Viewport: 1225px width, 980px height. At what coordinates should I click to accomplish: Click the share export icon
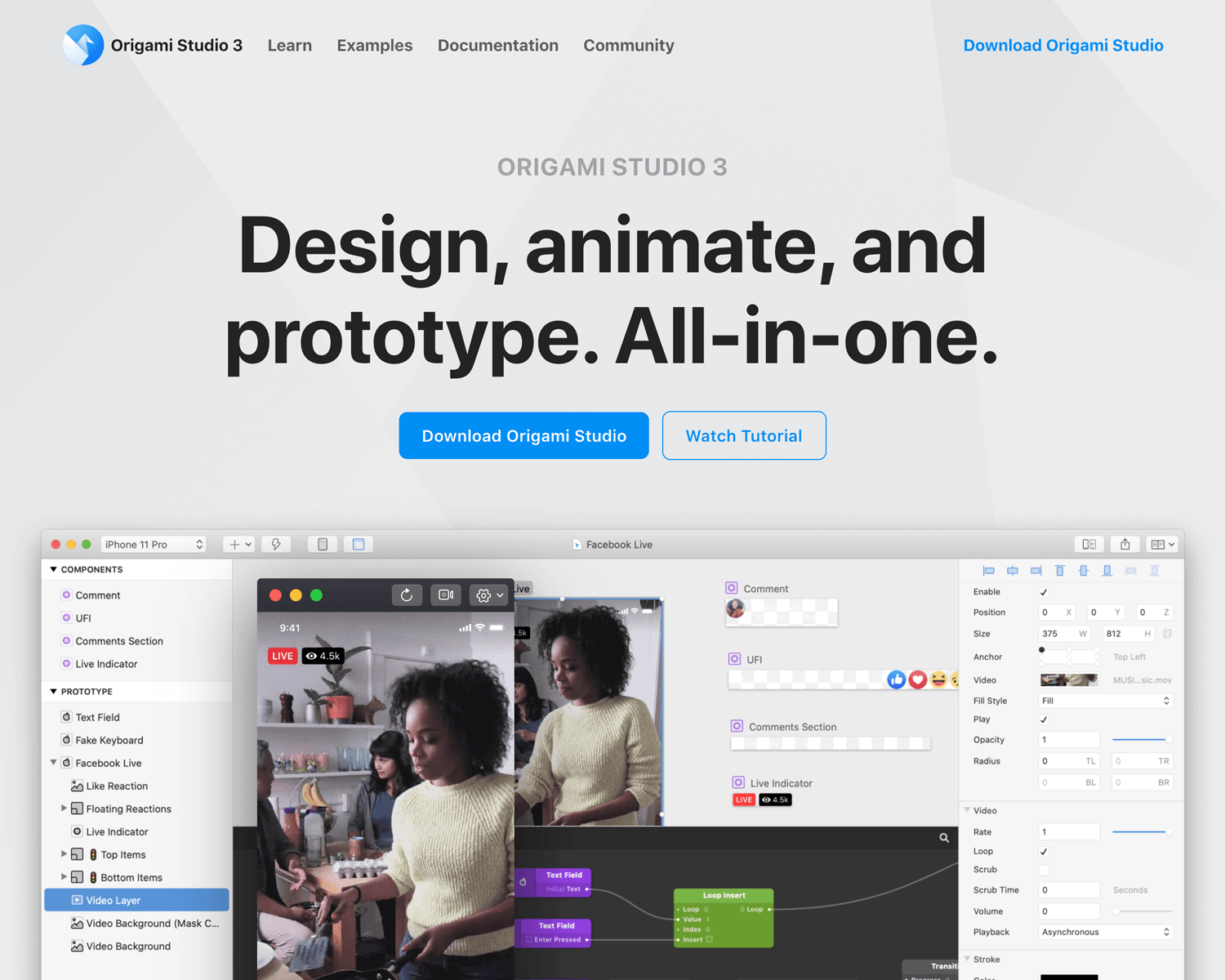(x=1125, y=545)
